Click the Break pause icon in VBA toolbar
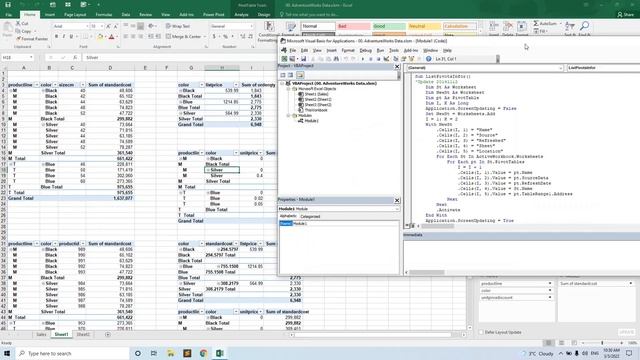The height and width of the screenshot is (360, 640). (x=371, y=59)
